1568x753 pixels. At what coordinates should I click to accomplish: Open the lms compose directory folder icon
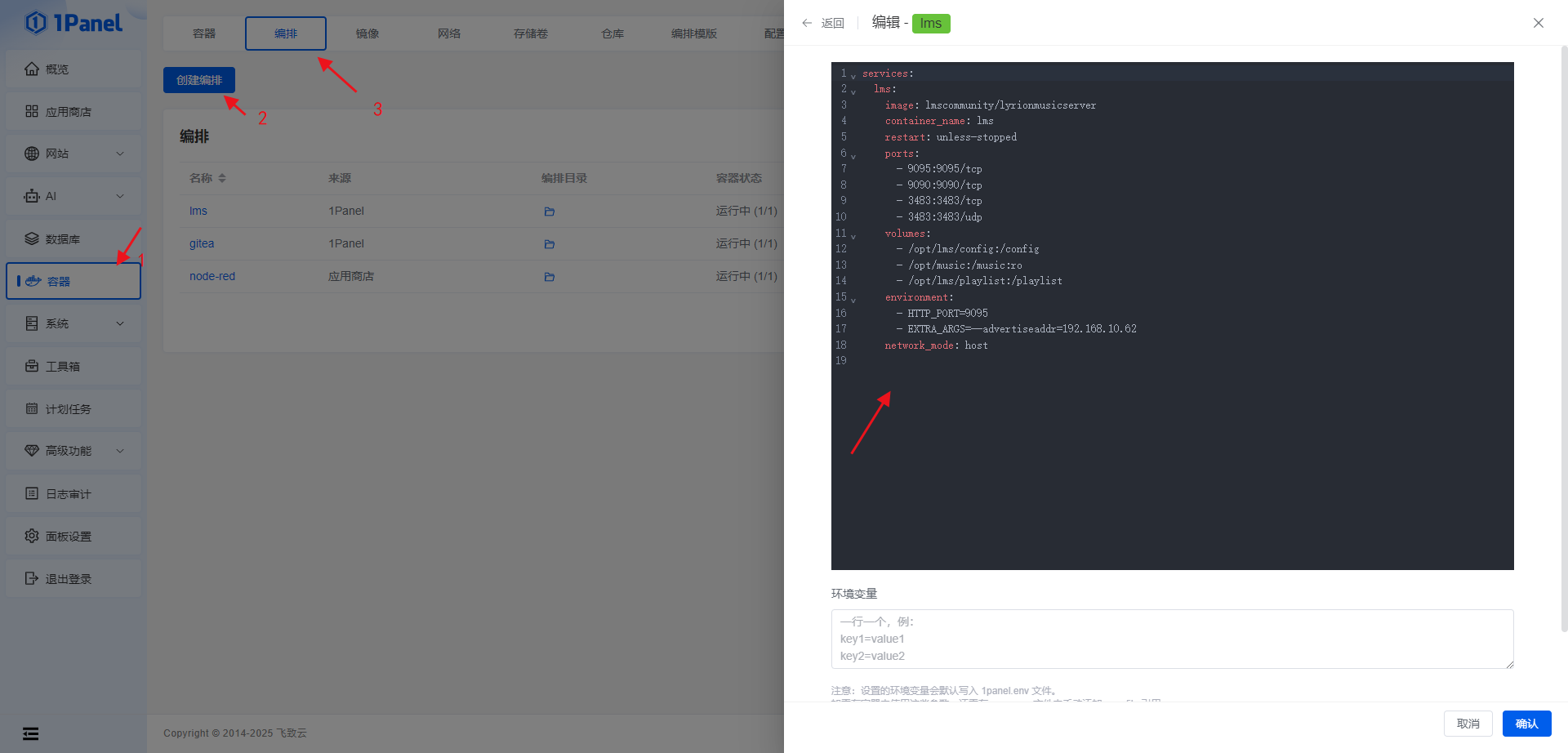pyautogui.click(x=548, y=211)
